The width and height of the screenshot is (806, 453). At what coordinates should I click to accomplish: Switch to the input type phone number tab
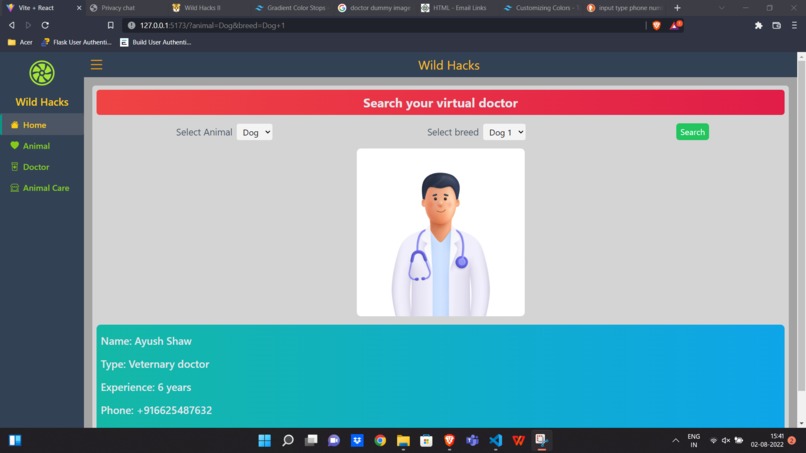click(x=624, y=8)
